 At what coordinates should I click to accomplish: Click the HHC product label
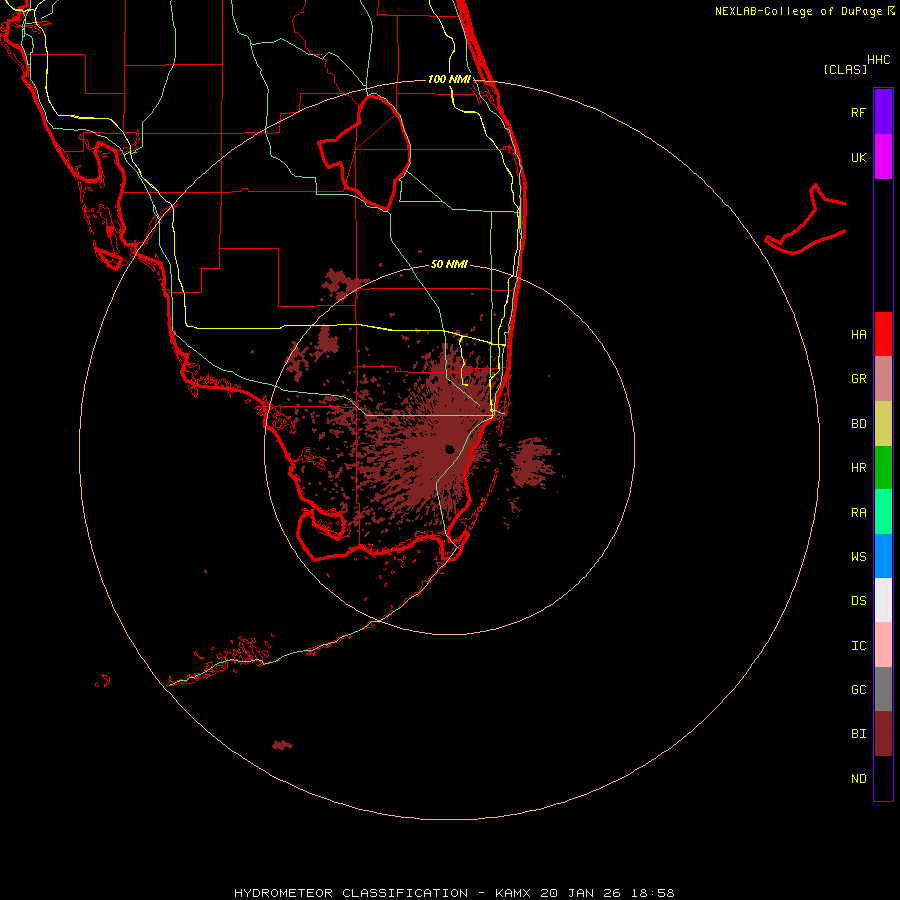[878, 60]
